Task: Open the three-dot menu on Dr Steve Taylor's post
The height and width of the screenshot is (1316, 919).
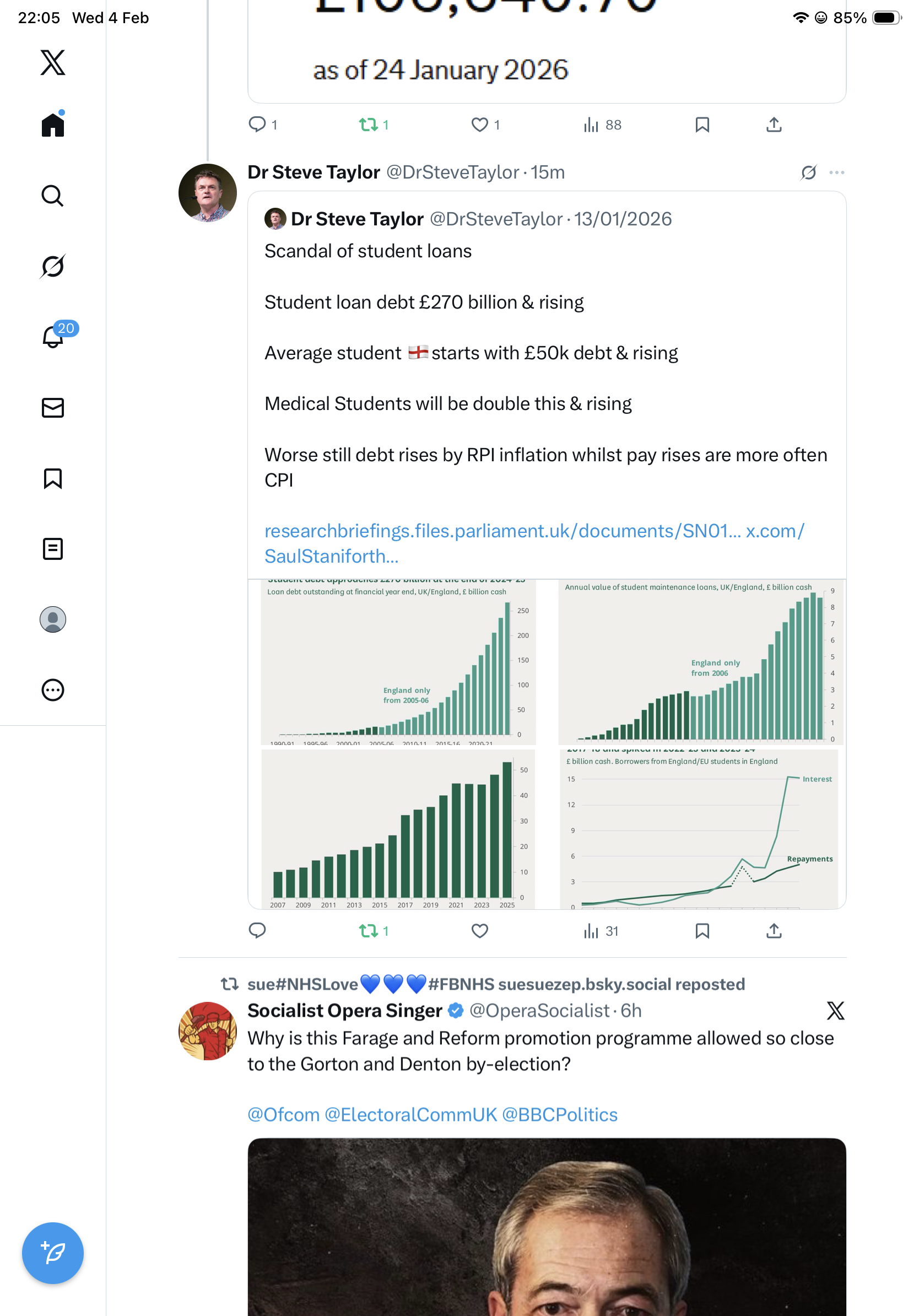Action: point(836,172)
